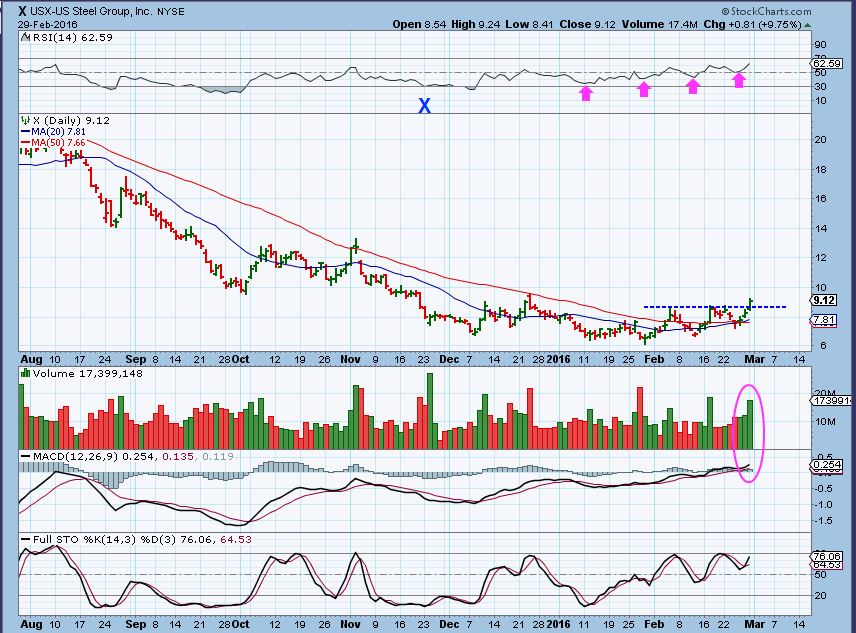Viewport: 856px width, 633px height.
Task: Click the MA(20) 7.81 legend text
Action: click(x=58, y=132)
